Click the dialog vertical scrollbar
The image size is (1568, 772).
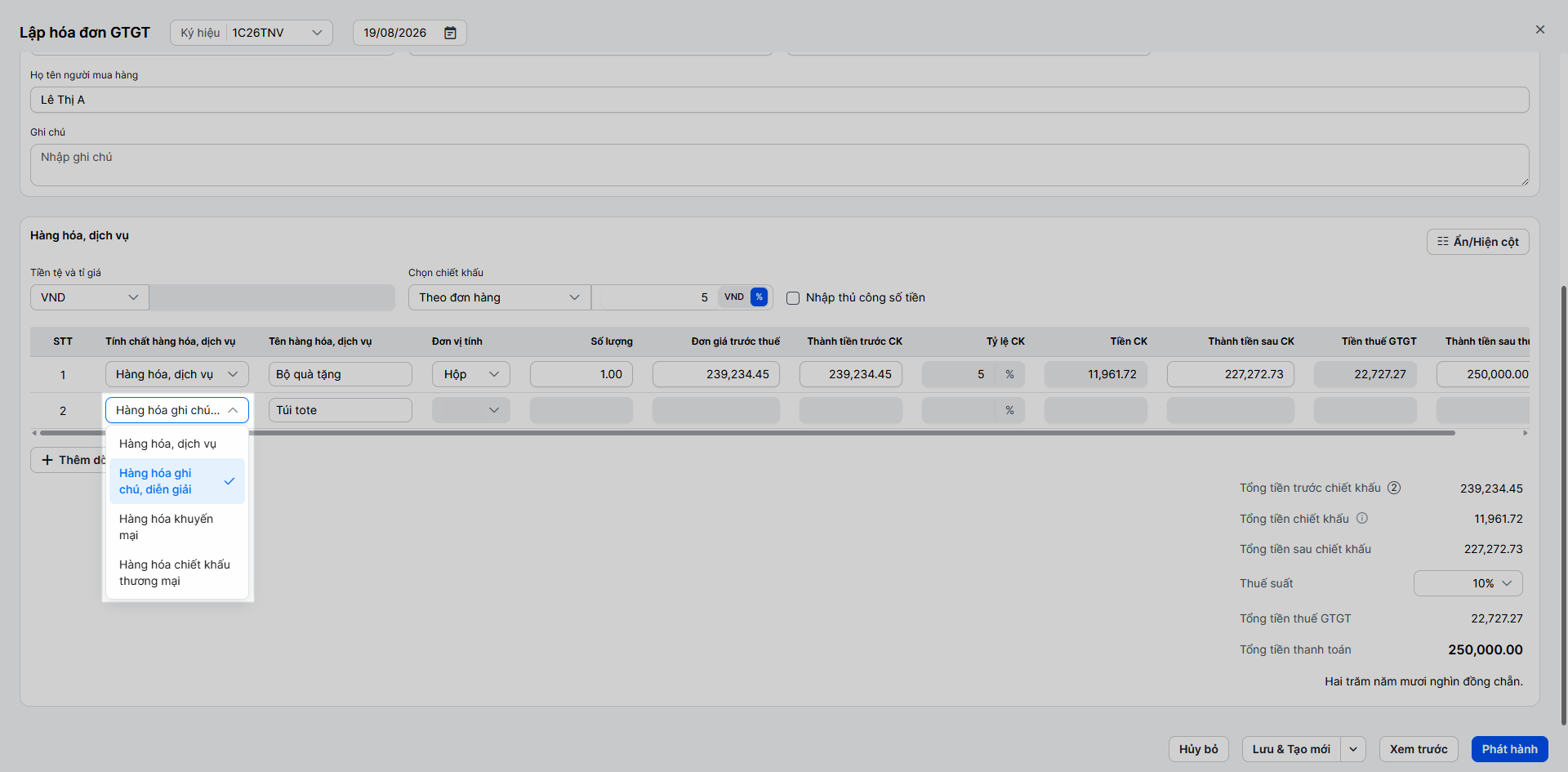click(x=1563, y=505)
